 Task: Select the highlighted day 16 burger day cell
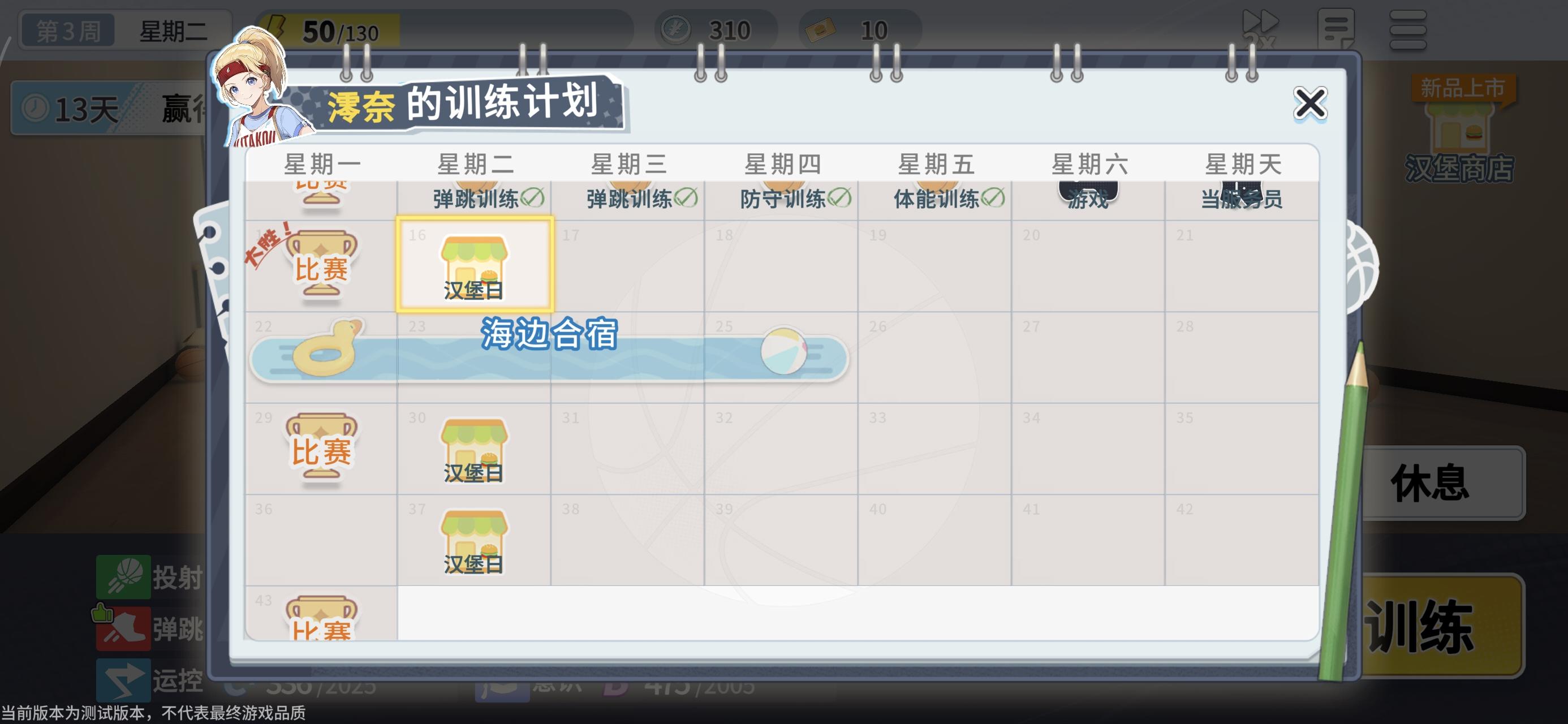click(x=474, y=265)
